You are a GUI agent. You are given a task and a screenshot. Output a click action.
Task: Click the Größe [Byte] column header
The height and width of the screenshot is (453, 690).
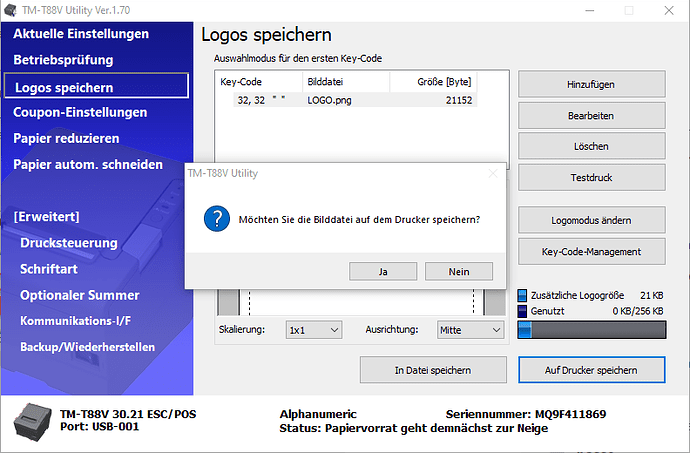click(x=433, y=82)
